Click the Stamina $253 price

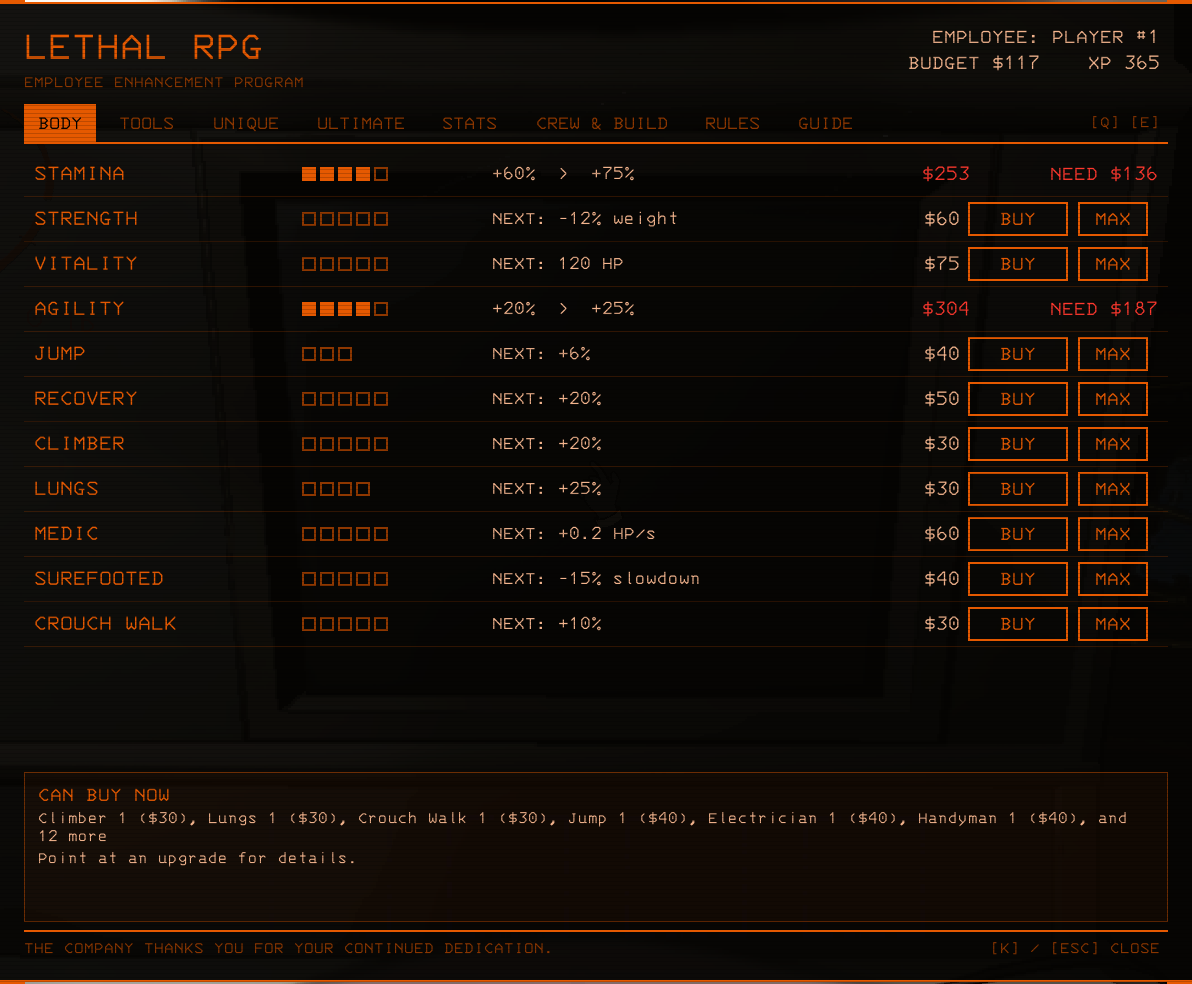pyautogui.click(x=946, y=174)
